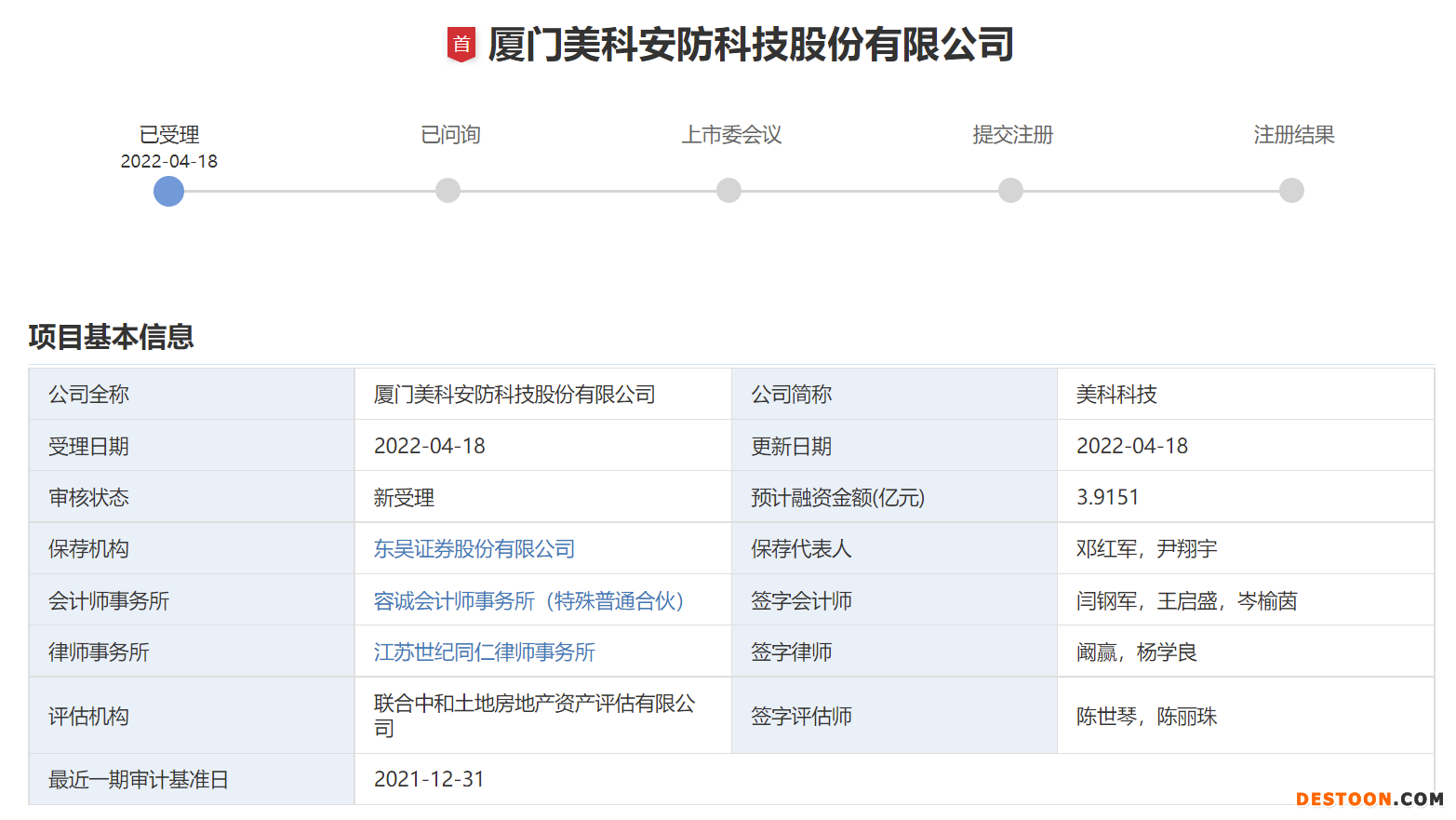This screenshot has height=820, width=1456.
Task: Click the blue 已受理 progress dot
Action: (168, 191)
